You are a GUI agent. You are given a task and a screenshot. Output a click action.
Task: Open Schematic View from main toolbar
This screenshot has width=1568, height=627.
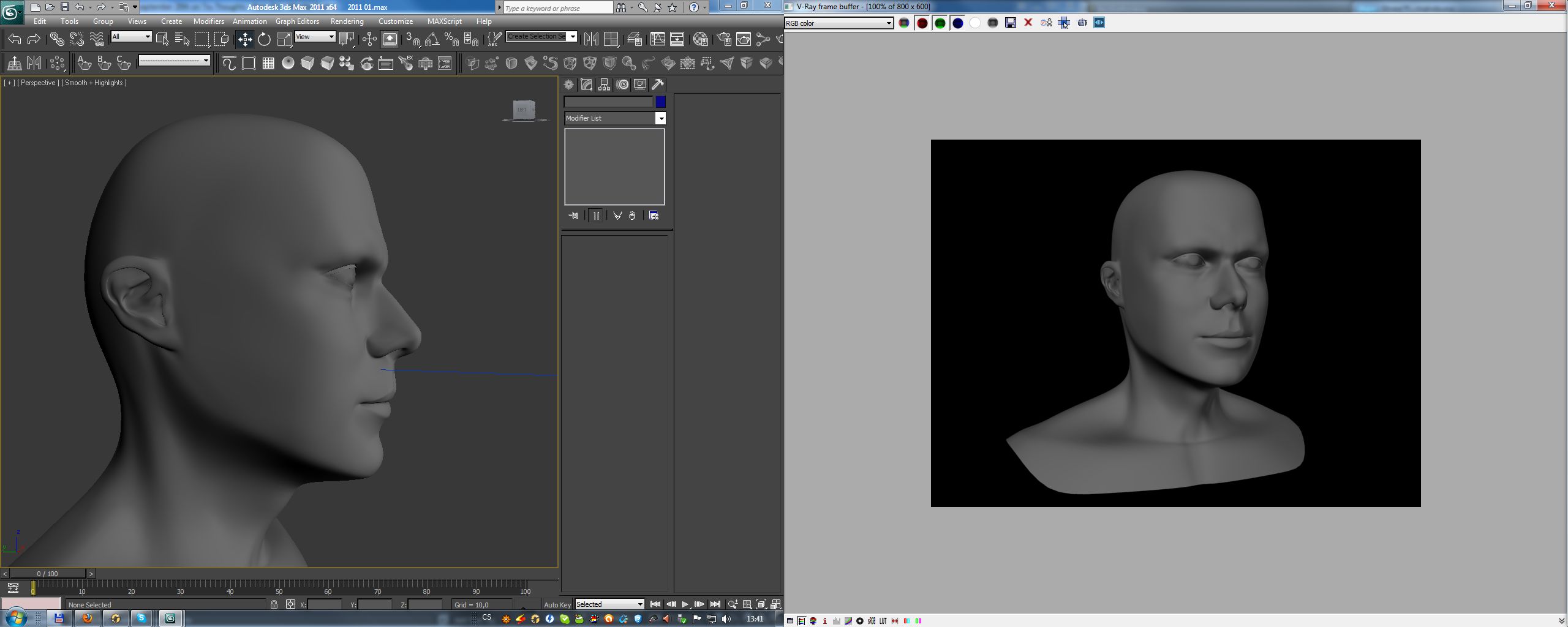click(x=677, y=39)
